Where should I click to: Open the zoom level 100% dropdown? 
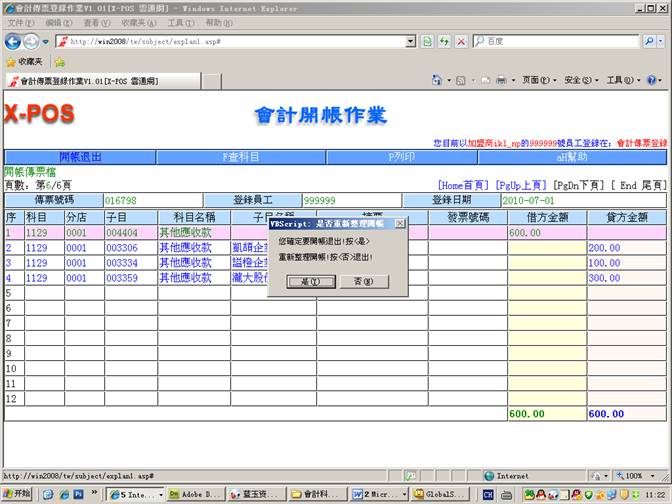tap(638, 476)
